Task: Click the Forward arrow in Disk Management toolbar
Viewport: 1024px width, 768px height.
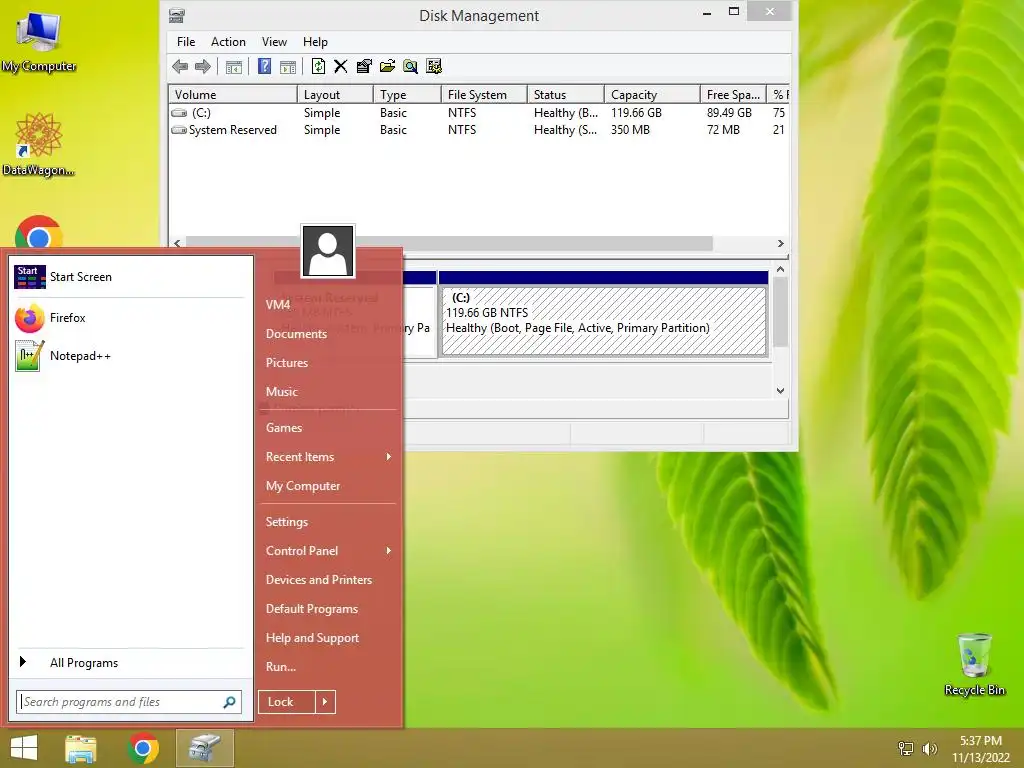Action: pyautogui.click(x=203, y=66)
